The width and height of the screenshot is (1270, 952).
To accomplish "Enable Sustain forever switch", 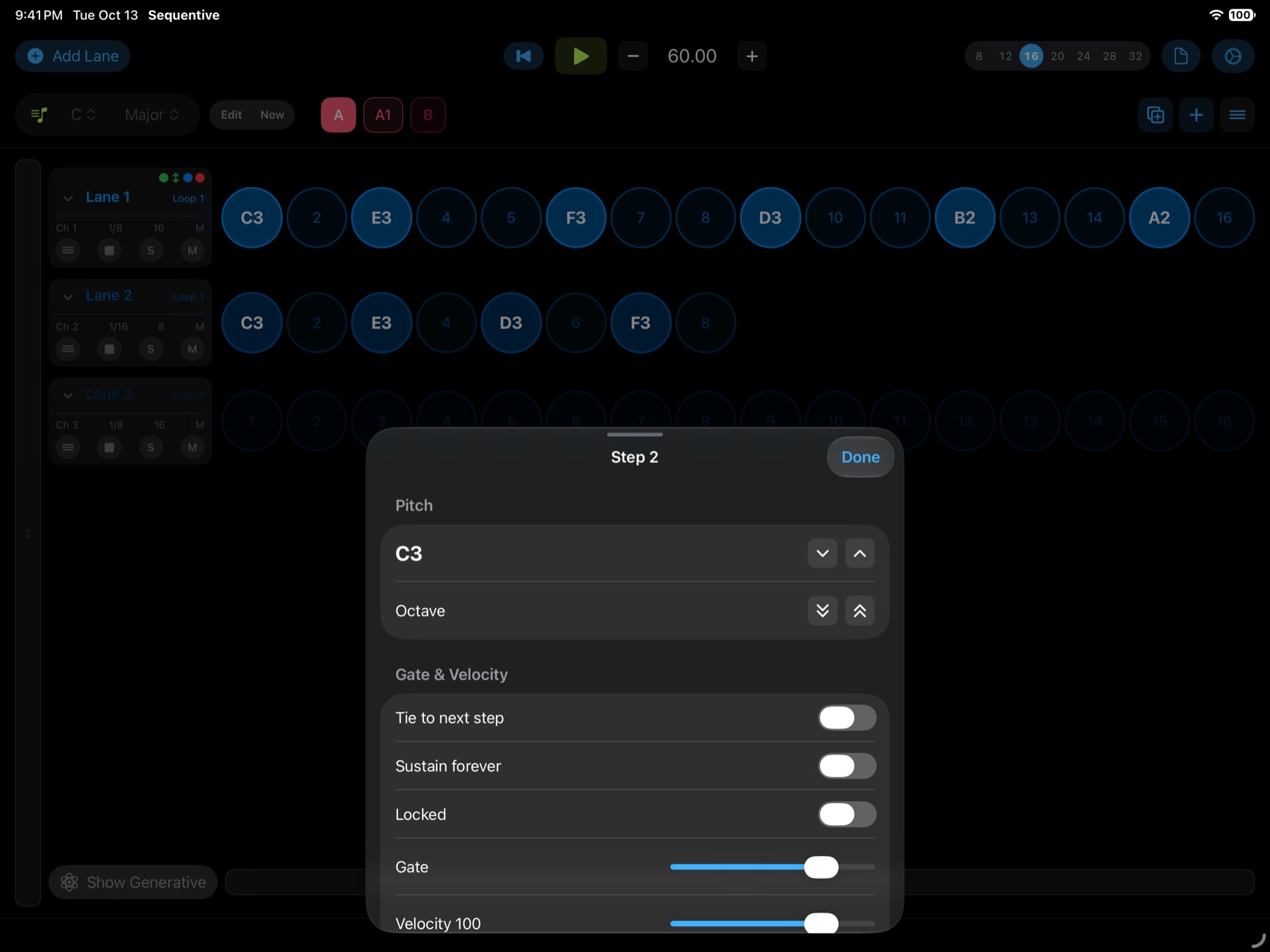I will [x=847, y=766].
